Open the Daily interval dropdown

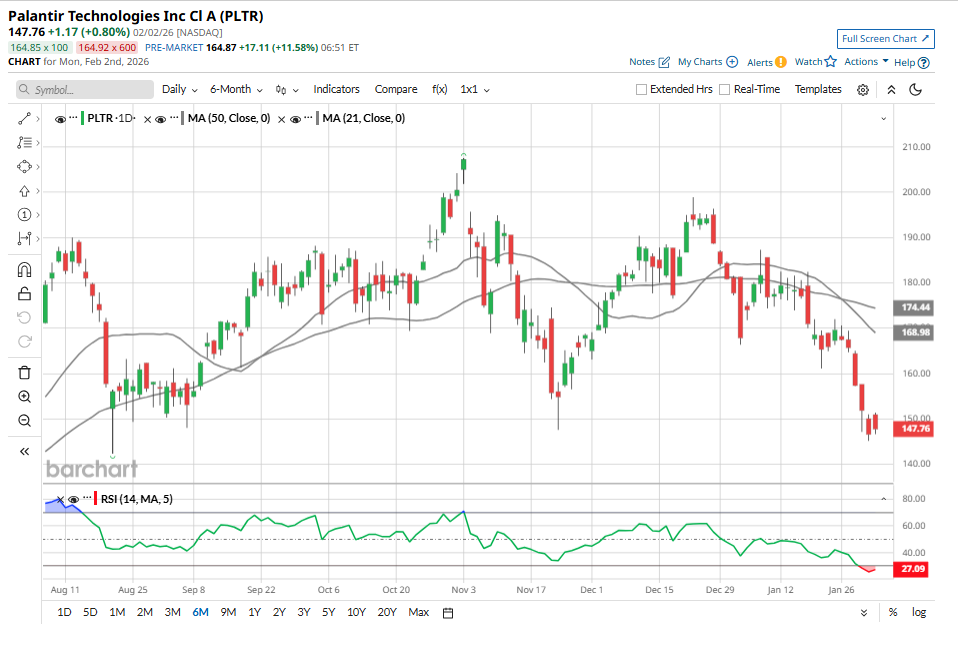[179, 89]
